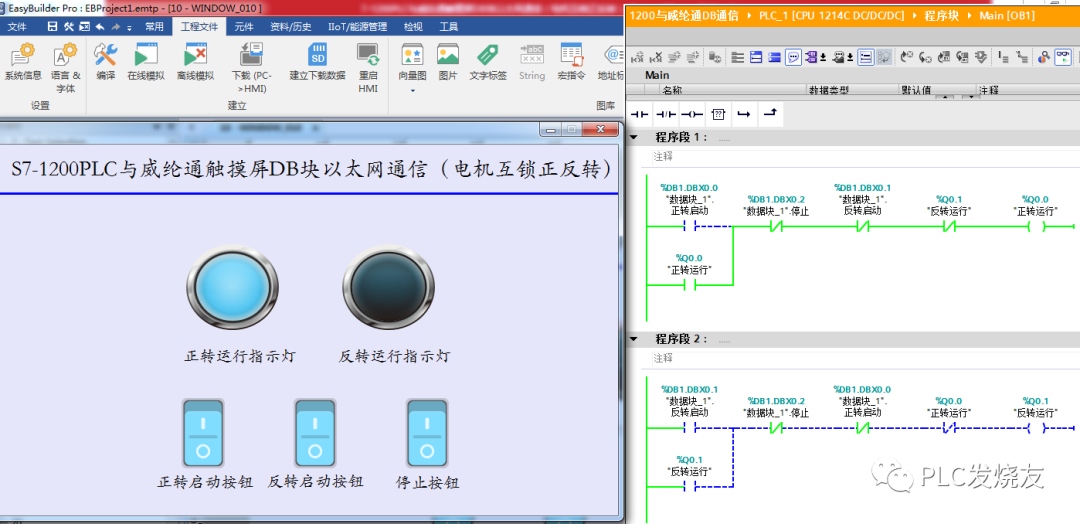Open 文字标签 text label library
Viewport: 1080px width, 524px height.
[x=488, y=63]
